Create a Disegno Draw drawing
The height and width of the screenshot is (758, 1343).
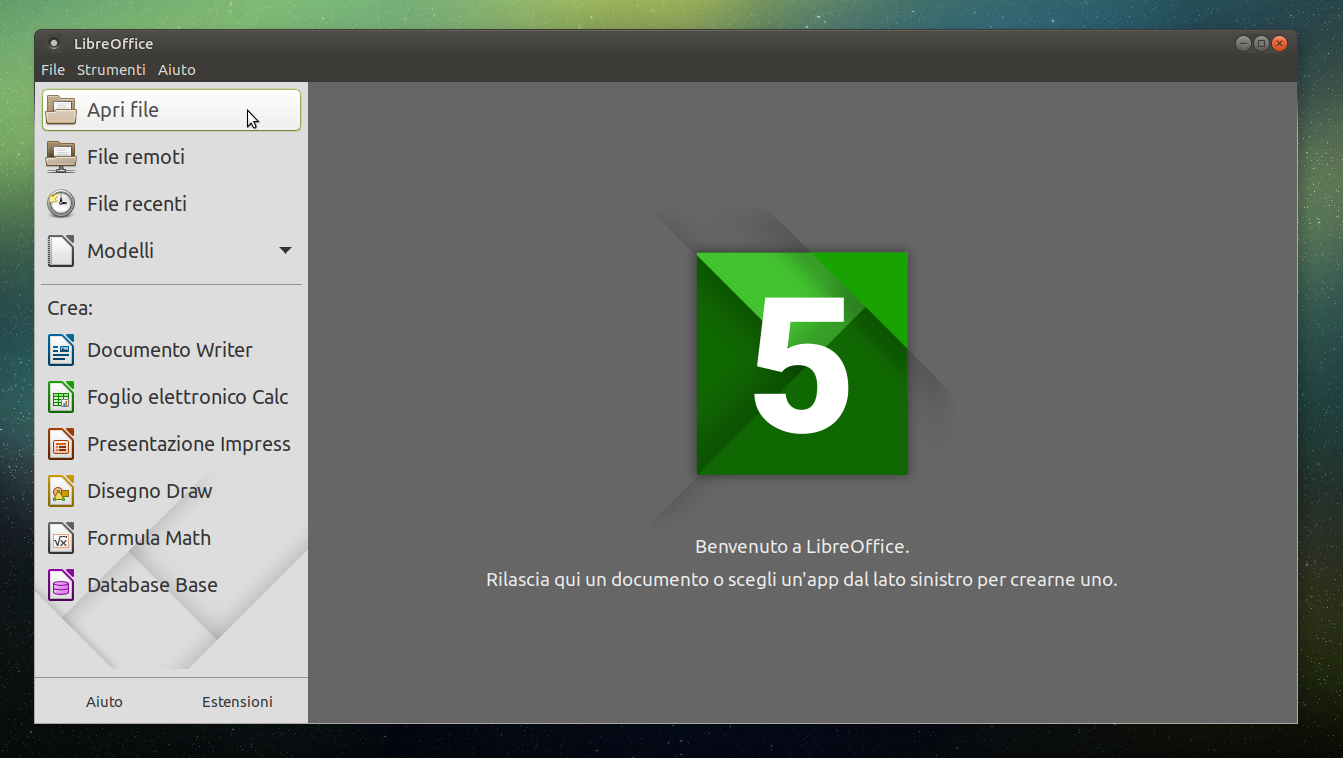150,491
